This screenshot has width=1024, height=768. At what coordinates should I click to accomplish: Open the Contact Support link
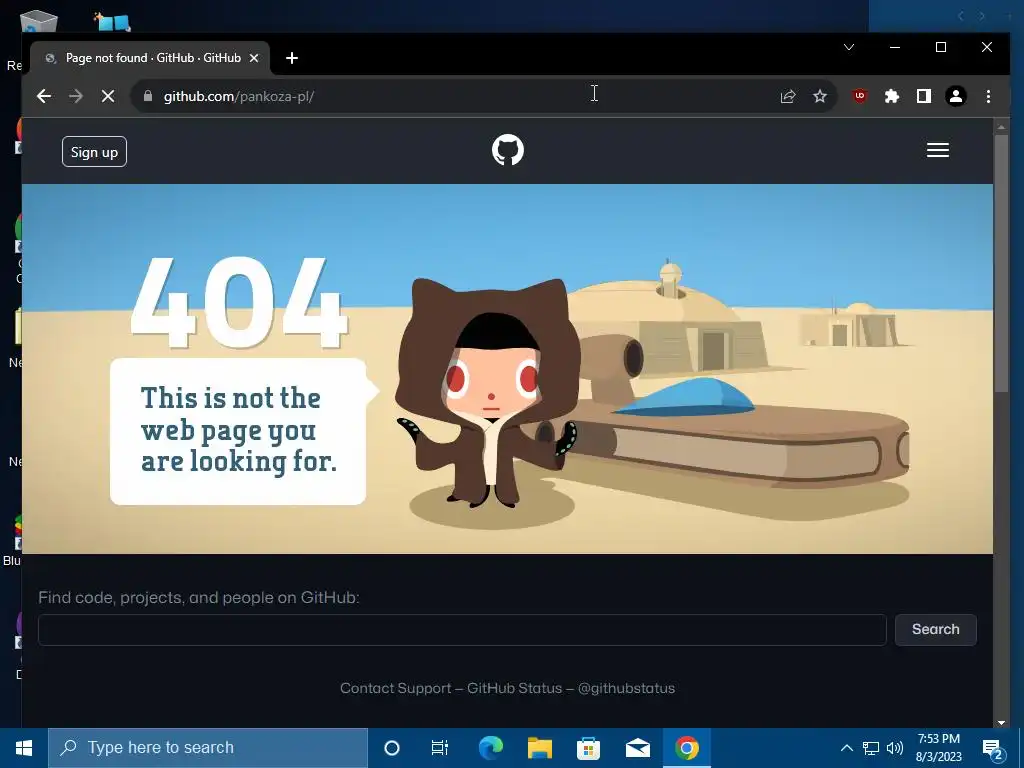coord(395,688)
